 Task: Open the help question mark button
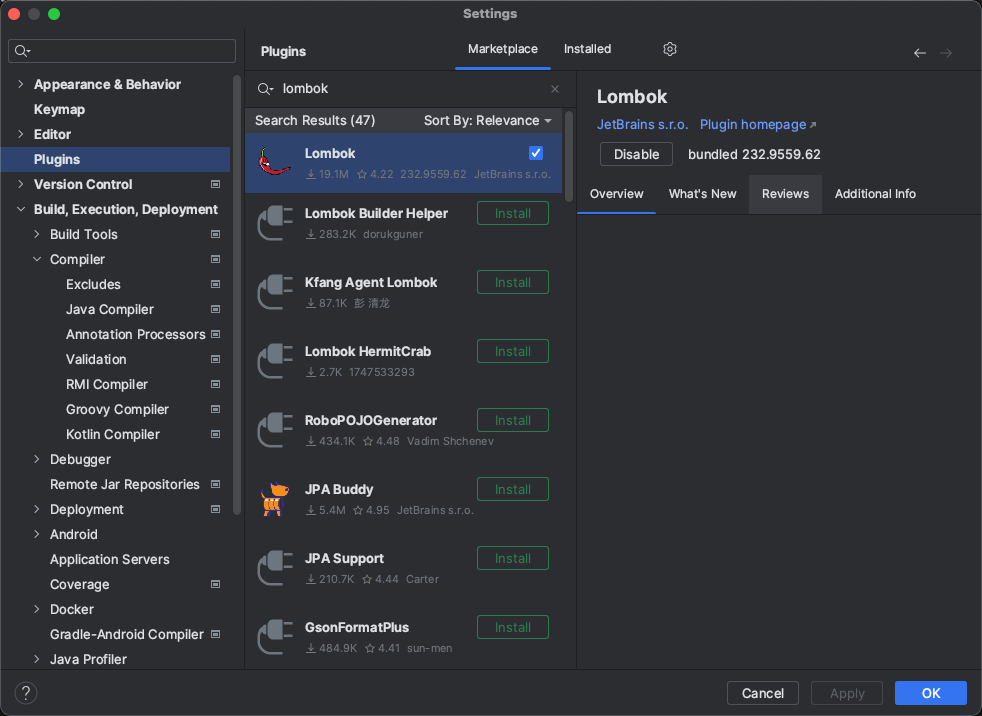pyautogui.click(x=26, y=693)
